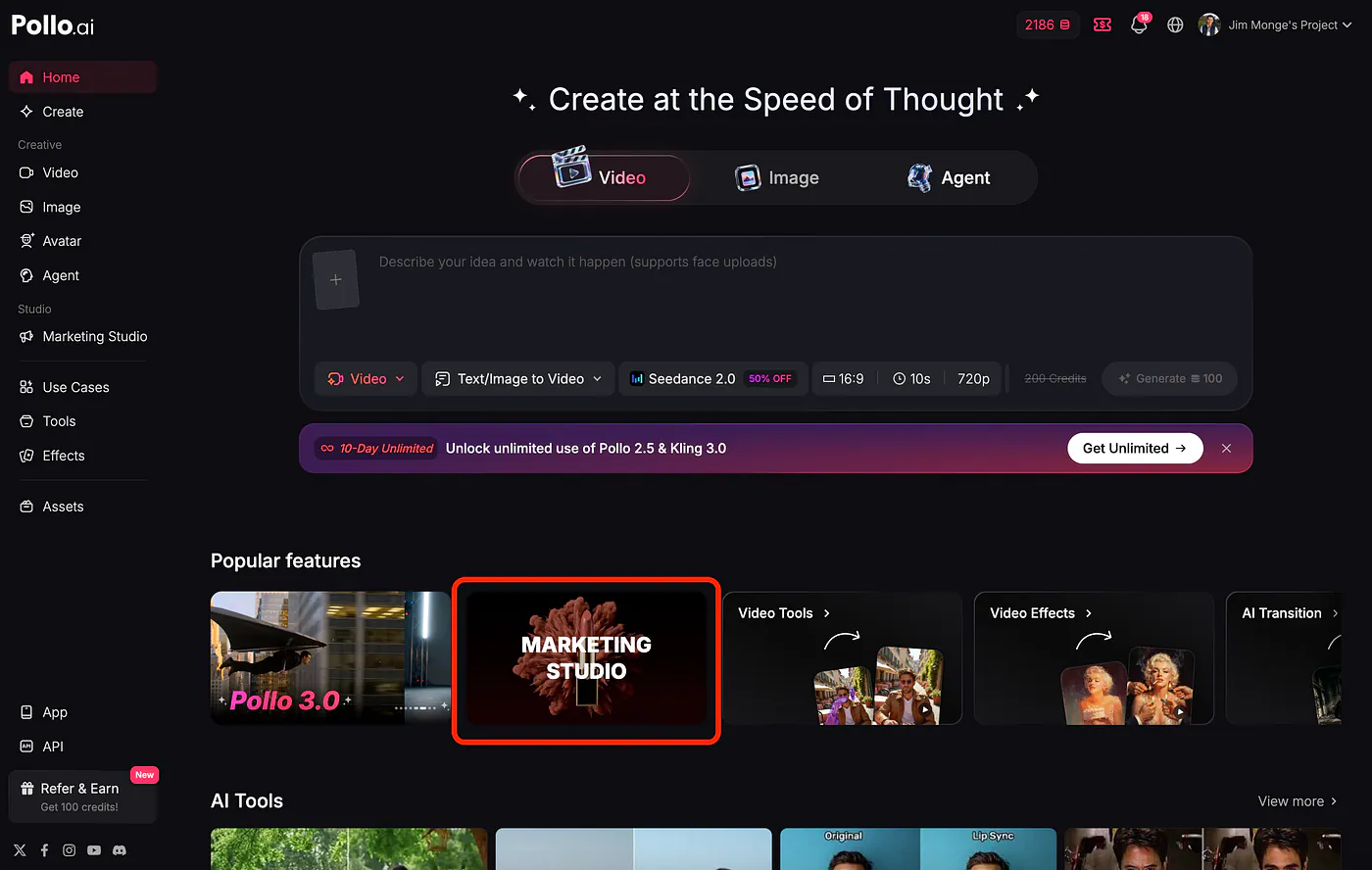Go to Use Cases

82,387
